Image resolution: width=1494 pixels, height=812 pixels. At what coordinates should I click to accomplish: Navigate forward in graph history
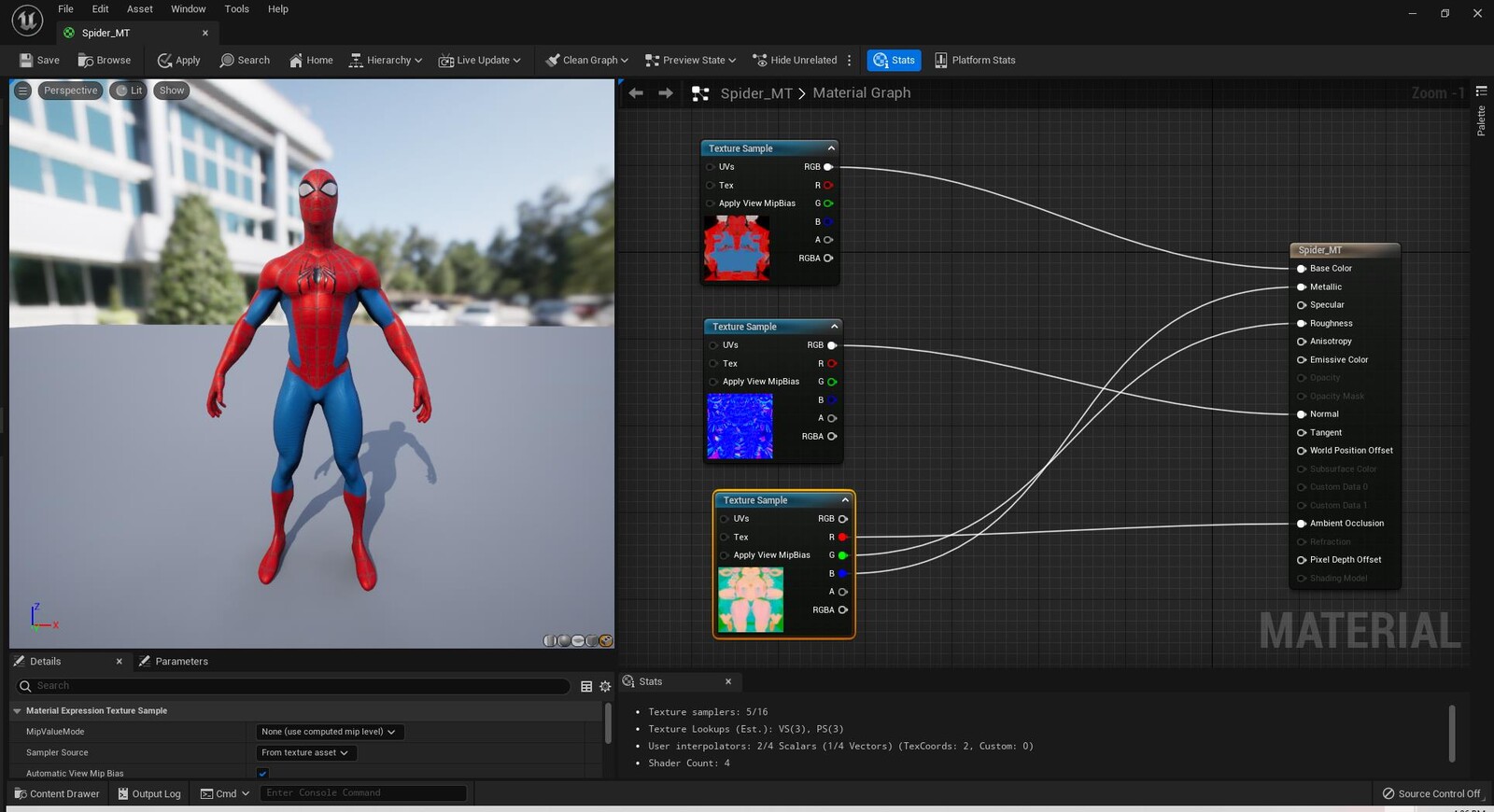click(x=666, y=92)
